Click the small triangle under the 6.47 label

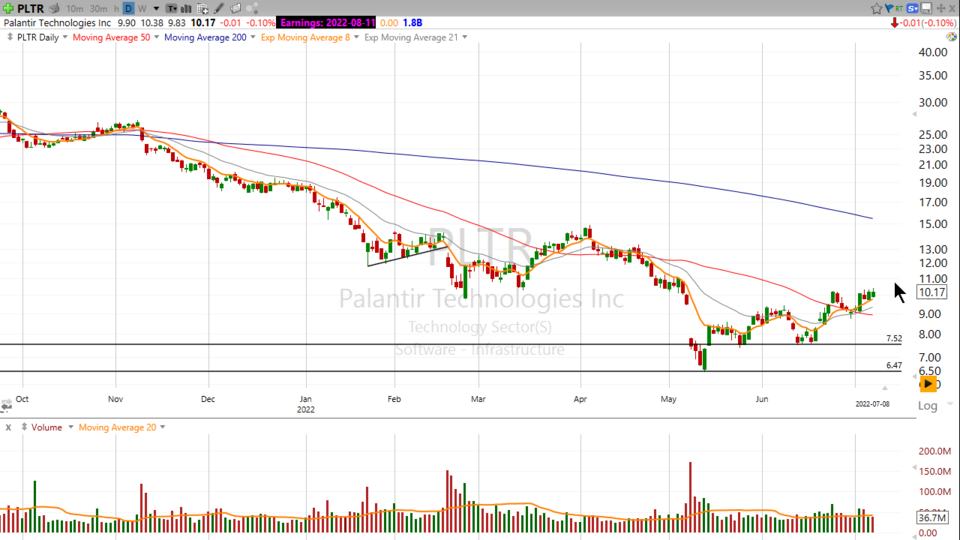pyautogui.click(x=884, y=388)
